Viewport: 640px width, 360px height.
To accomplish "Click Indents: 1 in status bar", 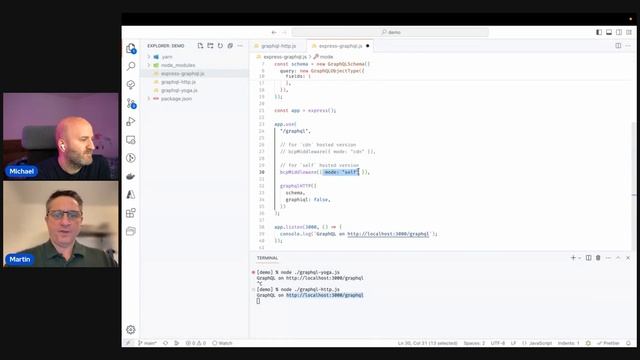I will (569, 343).
